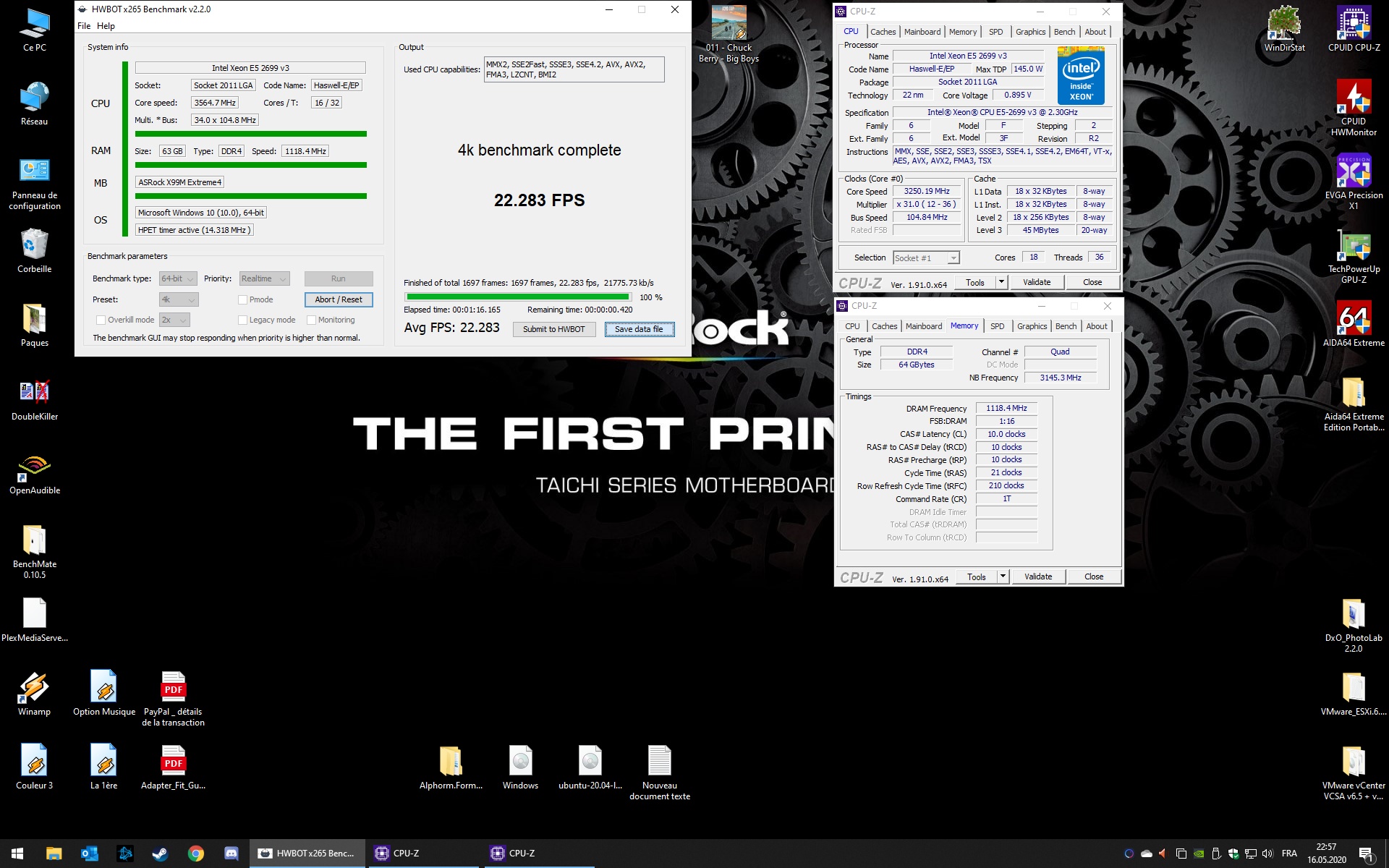Expand Tools arrow in CPU-Z CPU window
1389x868 pixels.
coord(1002,282)
